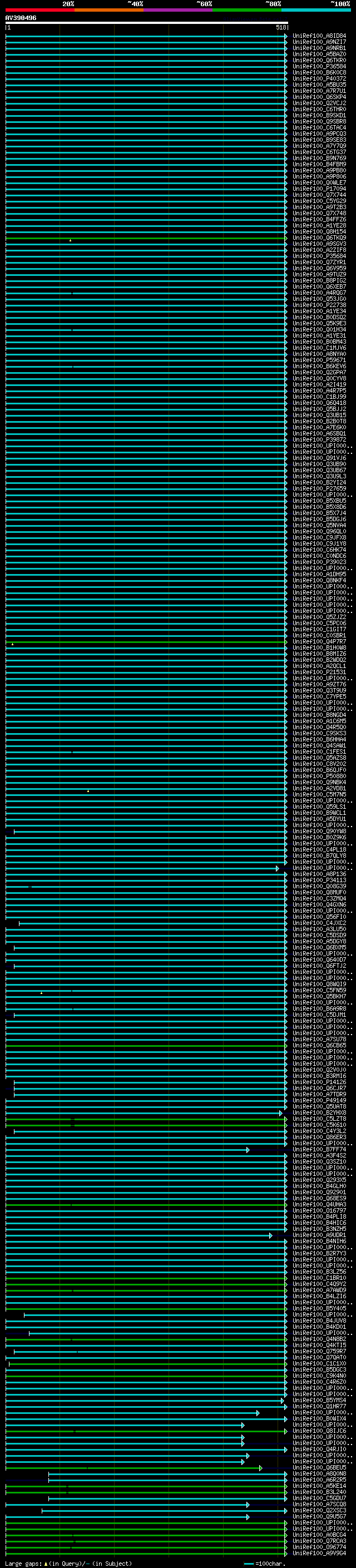
Task: Select hit label UniRef100_Q6TKR0
Action: pyautogui.click(x=319, y=60)
